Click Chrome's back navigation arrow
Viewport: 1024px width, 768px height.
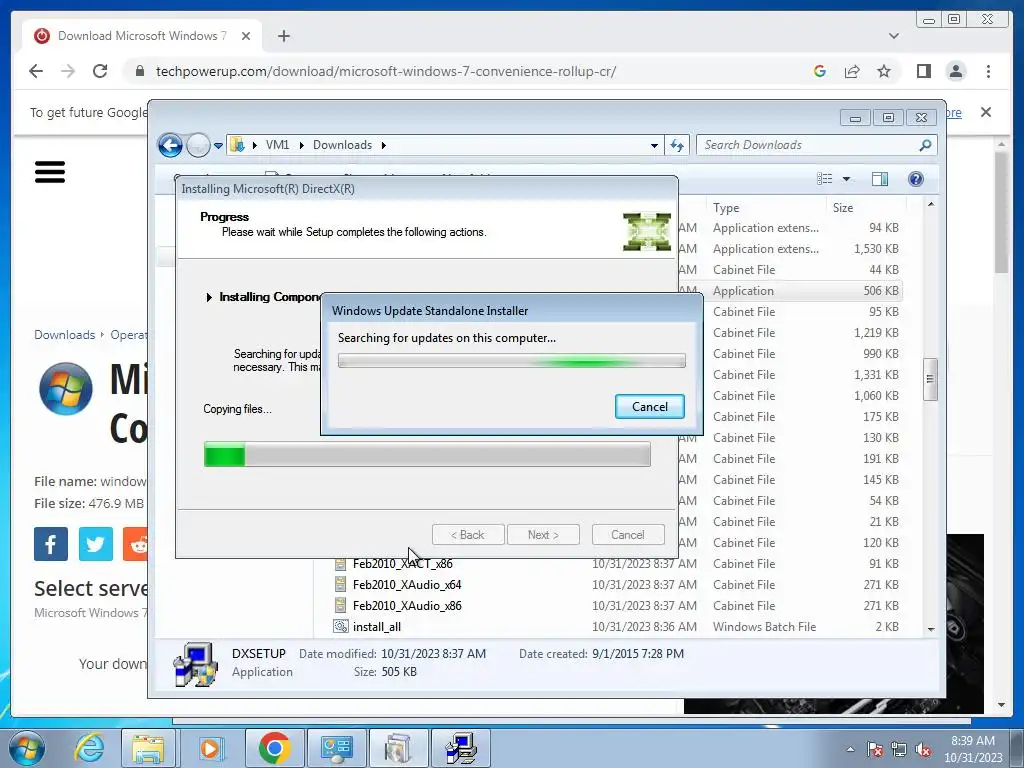[36, 71]
